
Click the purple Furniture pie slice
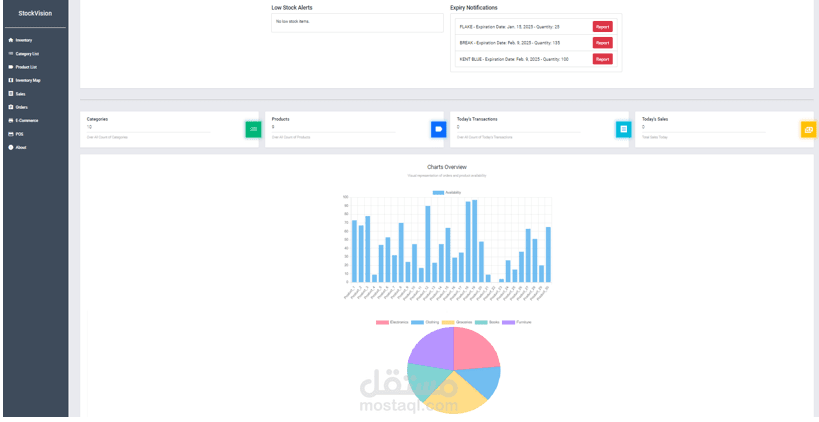pos(434,350)
